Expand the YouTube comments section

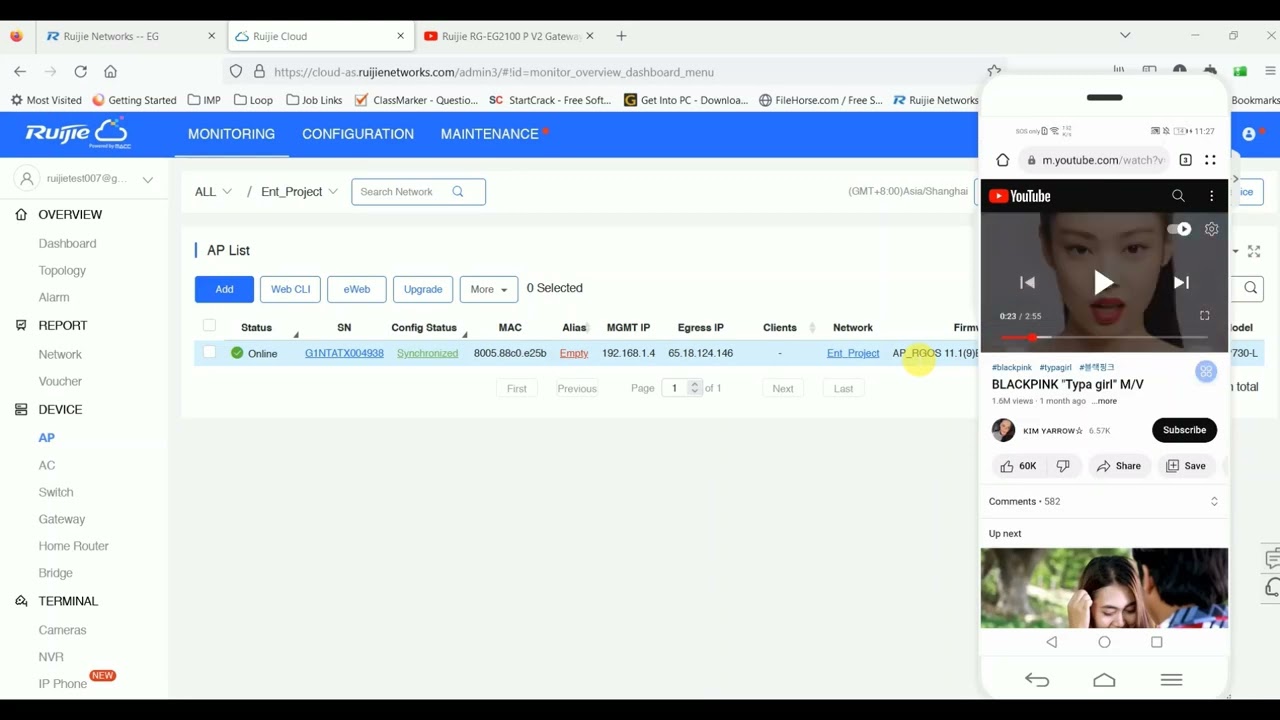pyautogui.click(x=1214, y=502)
